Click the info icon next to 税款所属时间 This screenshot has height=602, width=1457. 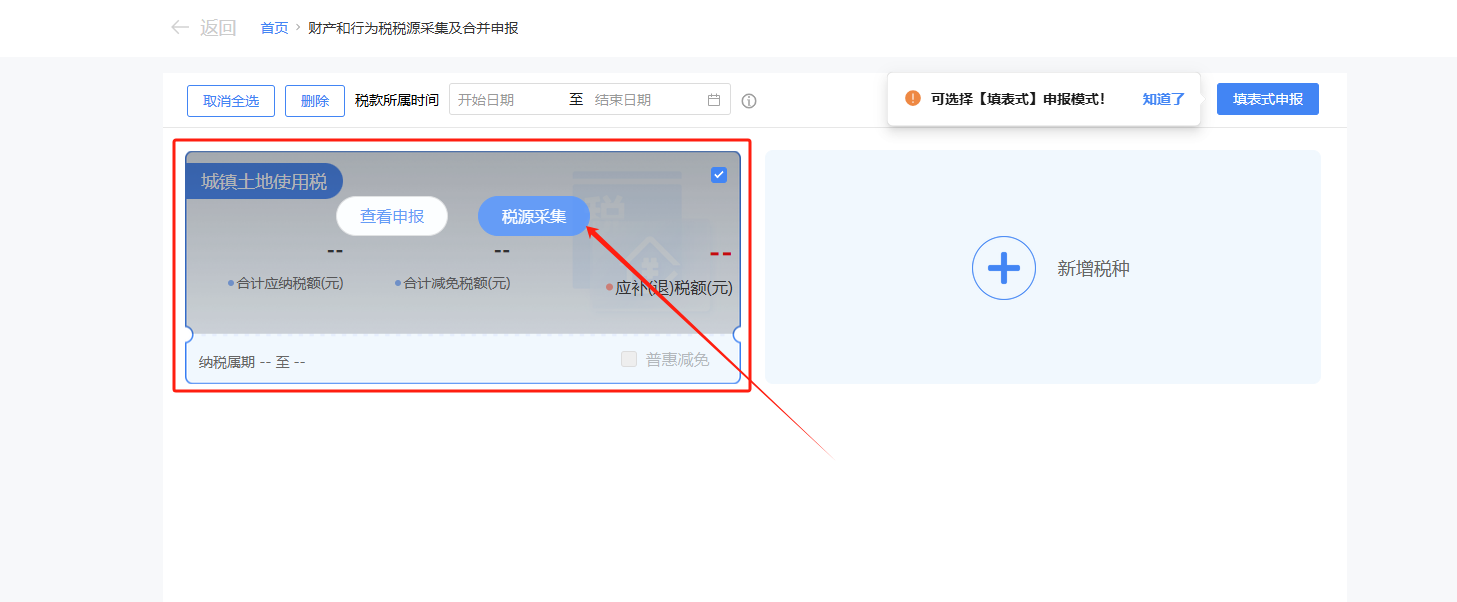(x=748, y=100)
